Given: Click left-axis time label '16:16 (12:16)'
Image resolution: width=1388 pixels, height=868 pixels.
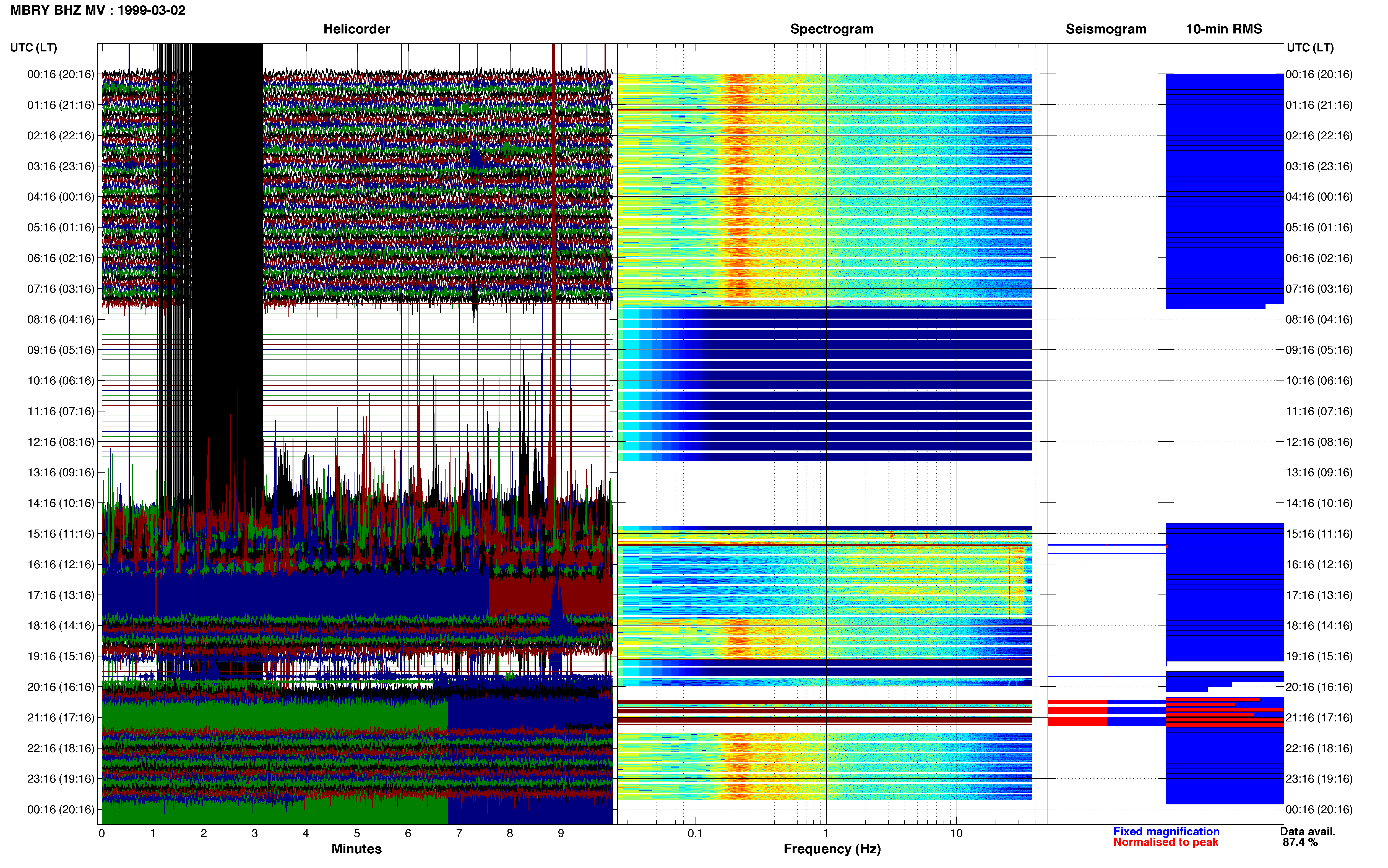Looking at the screenshot, I should pos(61,564).
